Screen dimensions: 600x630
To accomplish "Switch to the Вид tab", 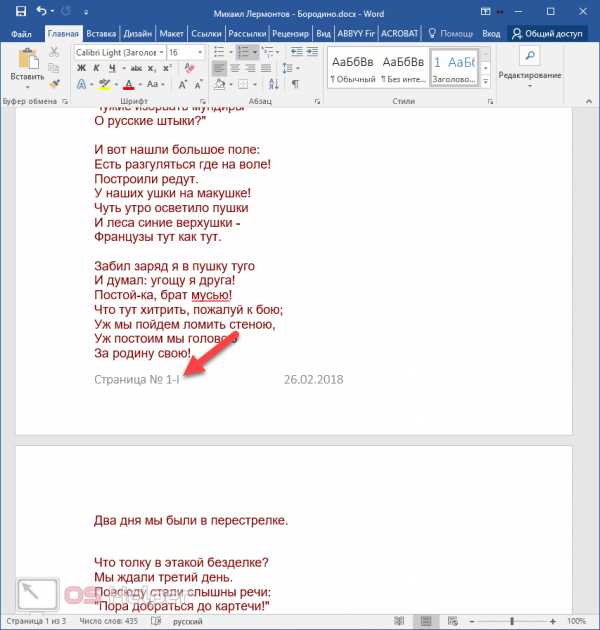I will pos(323,34).
